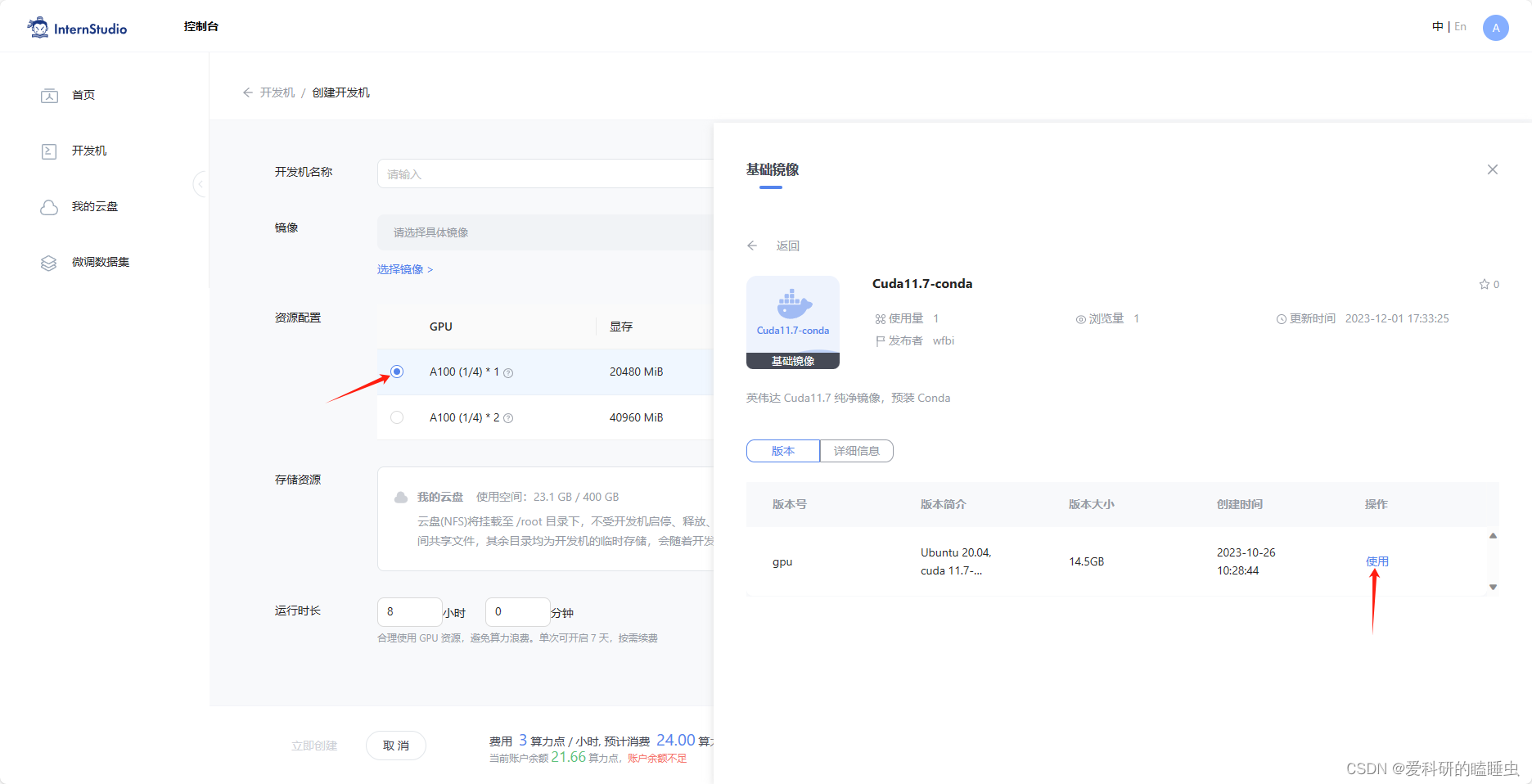Click the 版本号 column header
The height and width of the screenshot is (784, 1532).
(789, 504)
